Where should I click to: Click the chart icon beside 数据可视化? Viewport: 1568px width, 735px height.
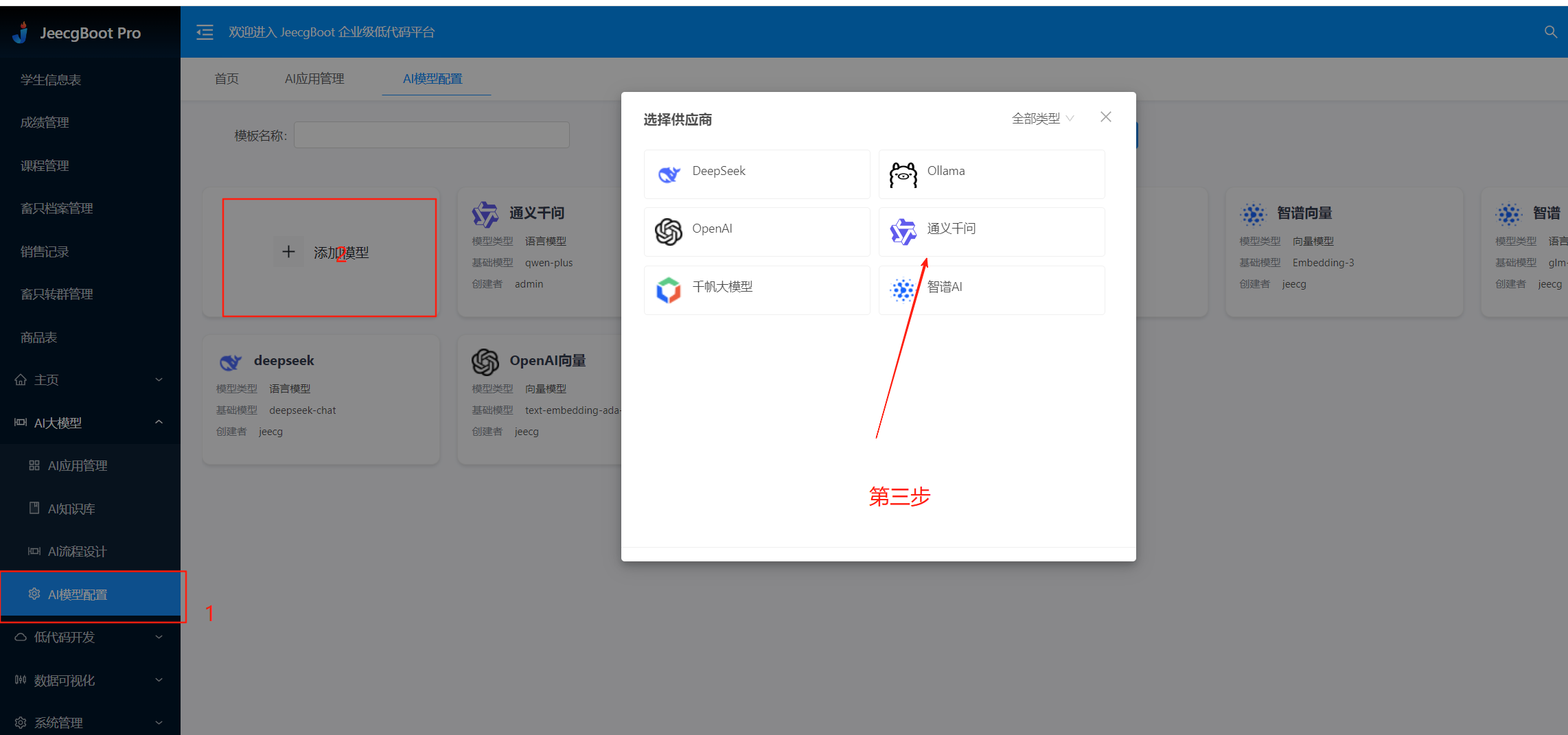[21, 679]
